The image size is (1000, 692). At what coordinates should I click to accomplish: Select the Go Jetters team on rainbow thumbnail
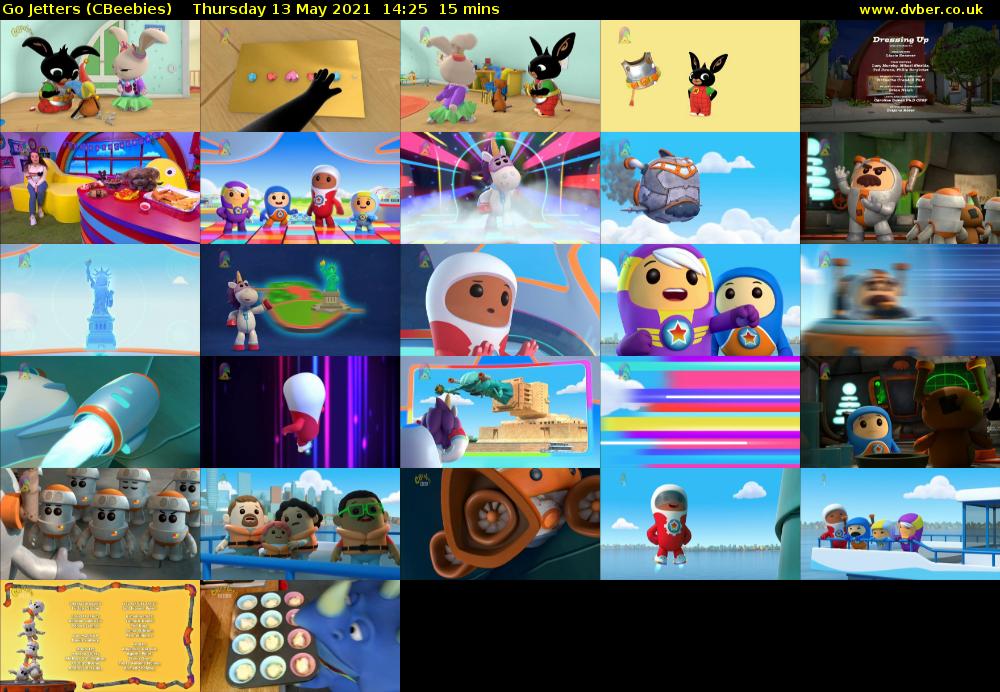click(x=300, y=187)
